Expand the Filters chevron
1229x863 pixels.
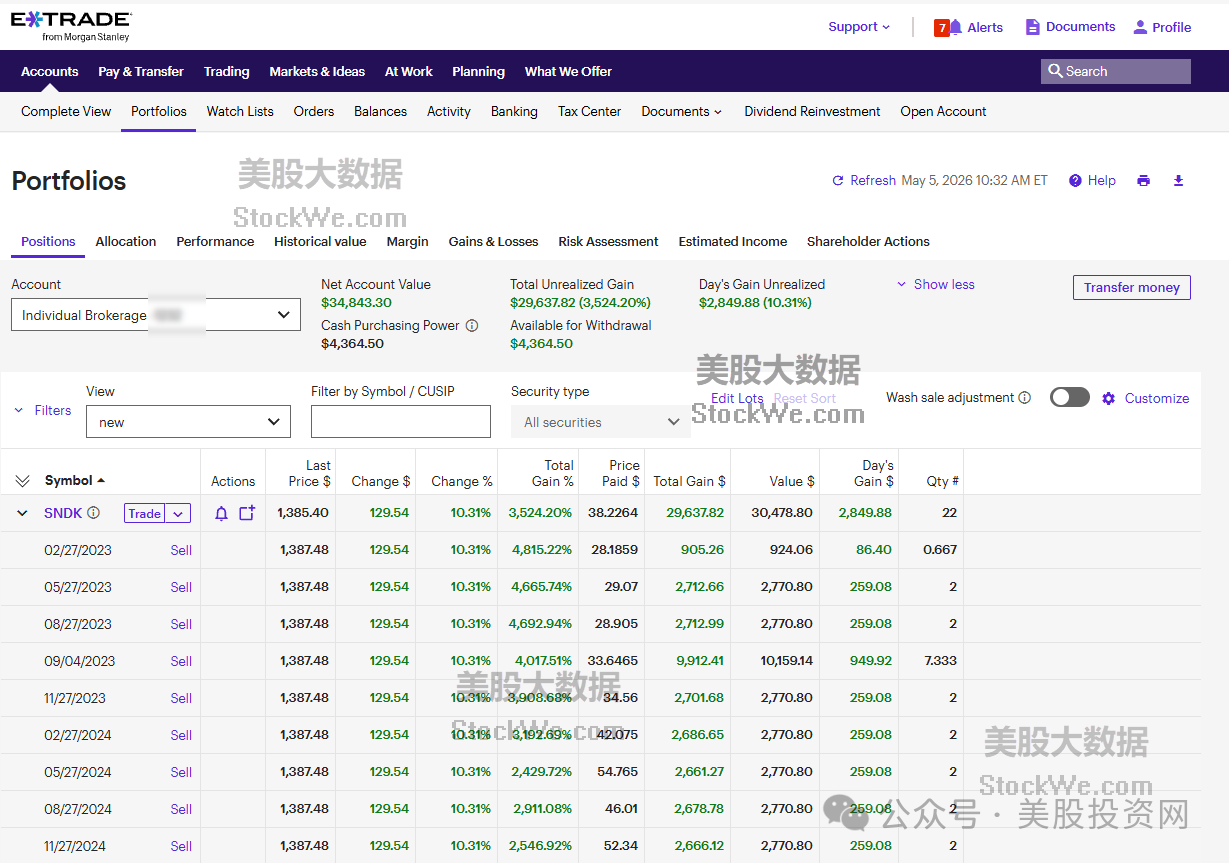(19, 410)
